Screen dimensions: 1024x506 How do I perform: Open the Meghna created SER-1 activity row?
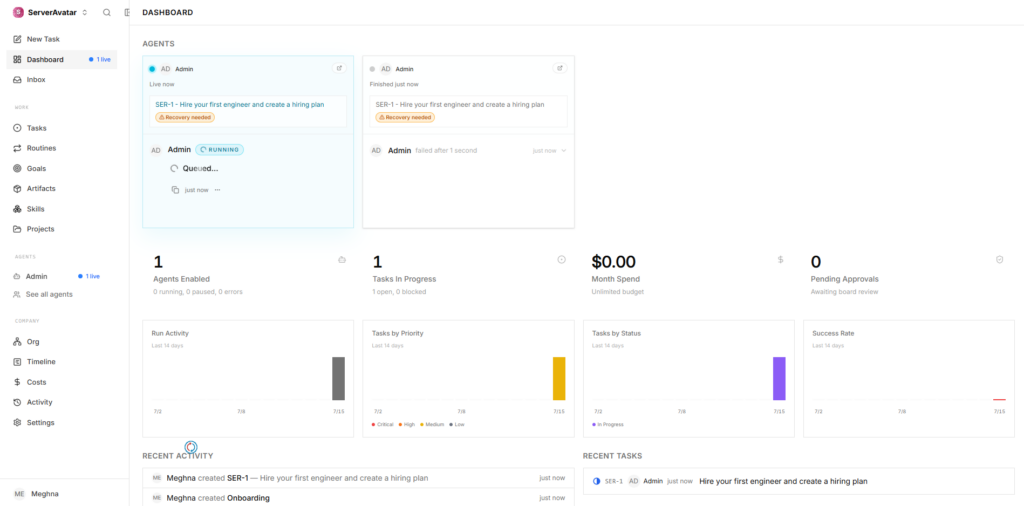tap(358, 478)
